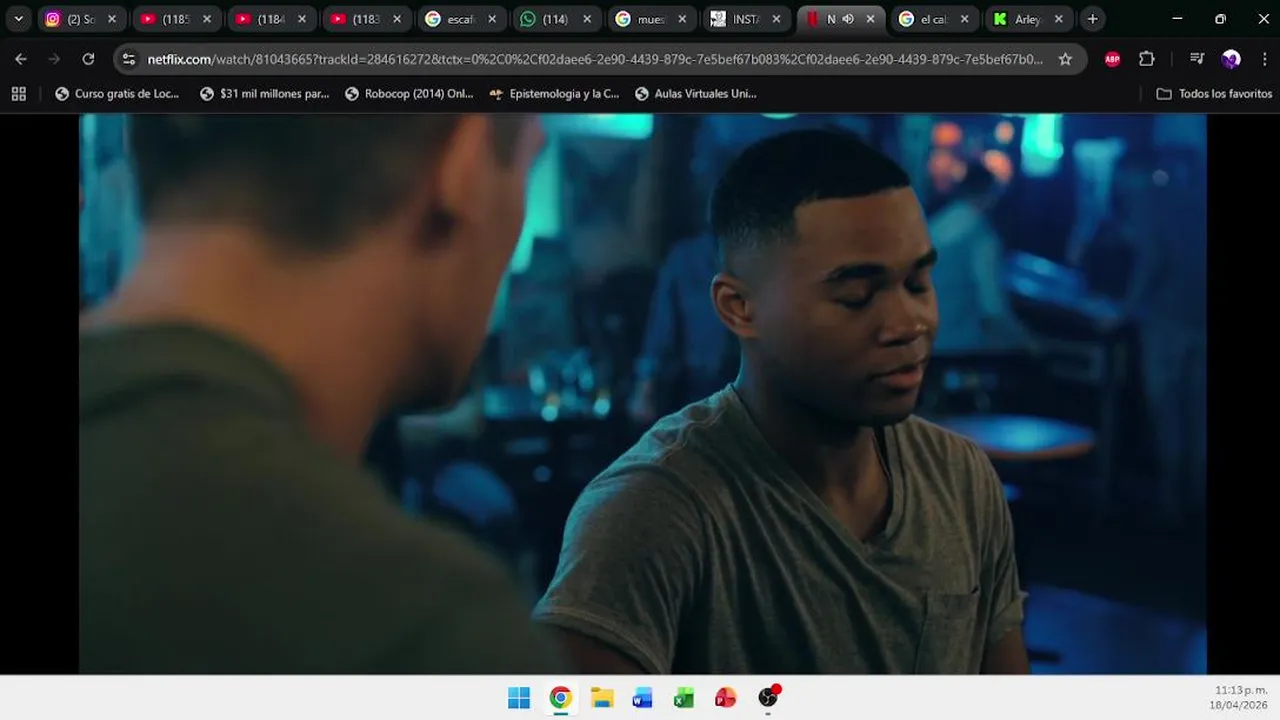Open the recording app with red dot

coord(768,697)
